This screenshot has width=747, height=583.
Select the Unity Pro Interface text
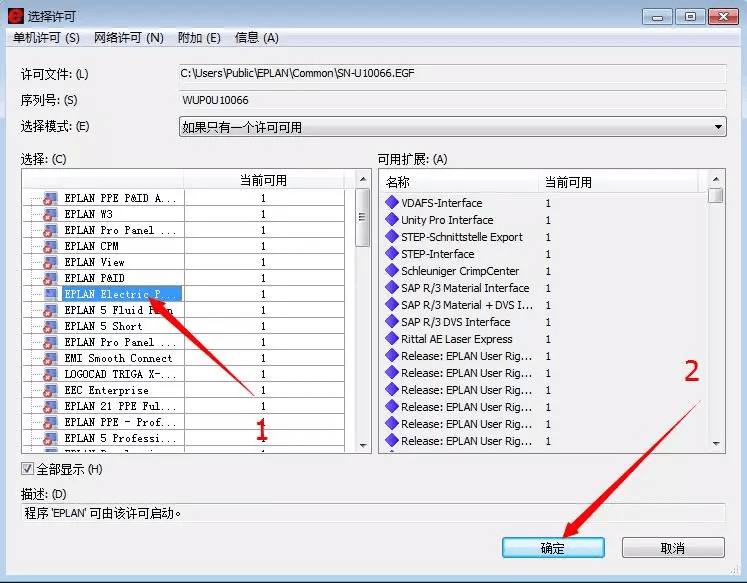(x=447, y=220)
